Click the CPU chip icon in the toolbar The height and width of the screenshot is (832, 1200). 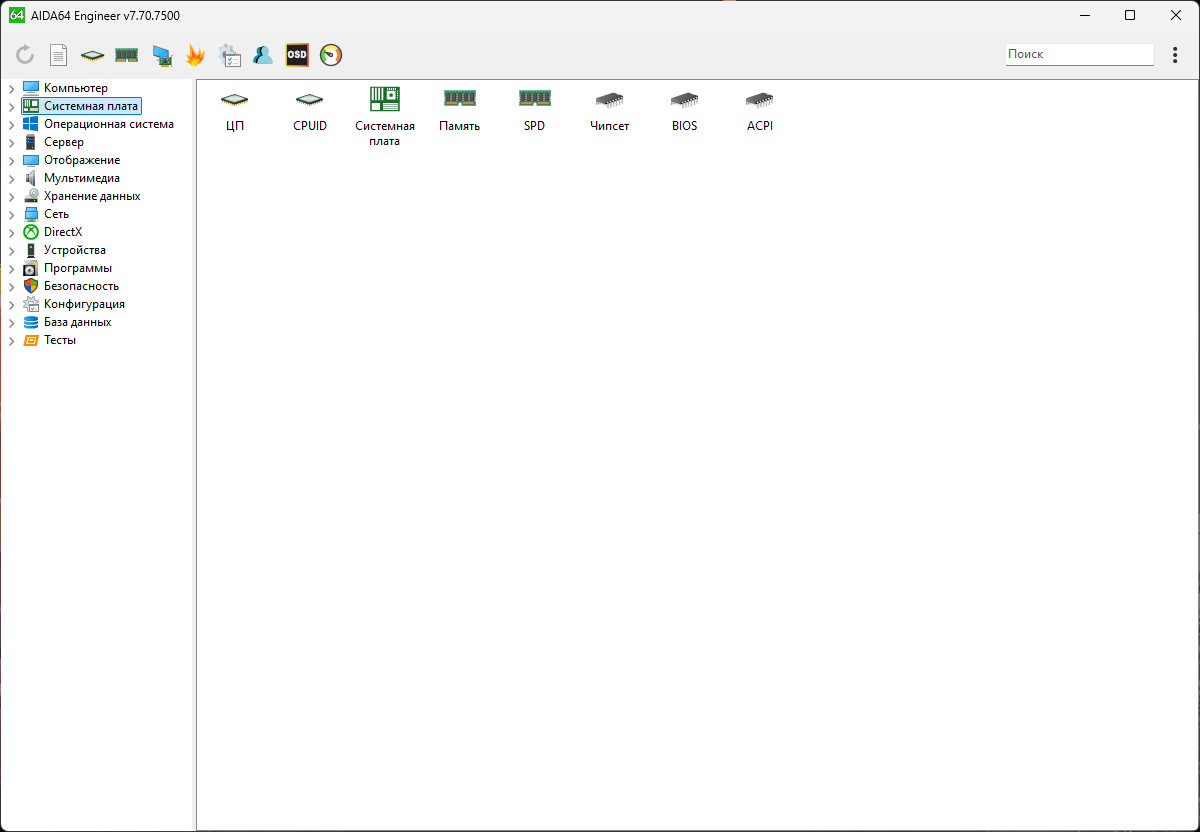pos(92,55)
